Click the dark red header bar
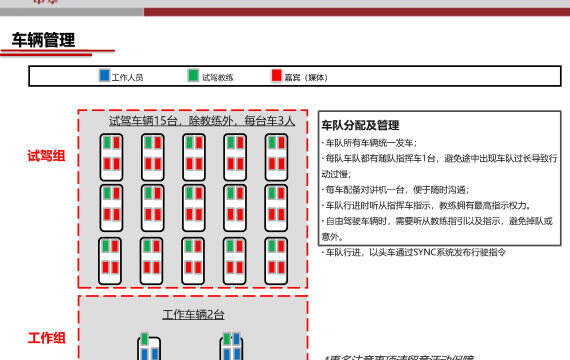Viewport: 570px width, 360px height. point(357,12)
